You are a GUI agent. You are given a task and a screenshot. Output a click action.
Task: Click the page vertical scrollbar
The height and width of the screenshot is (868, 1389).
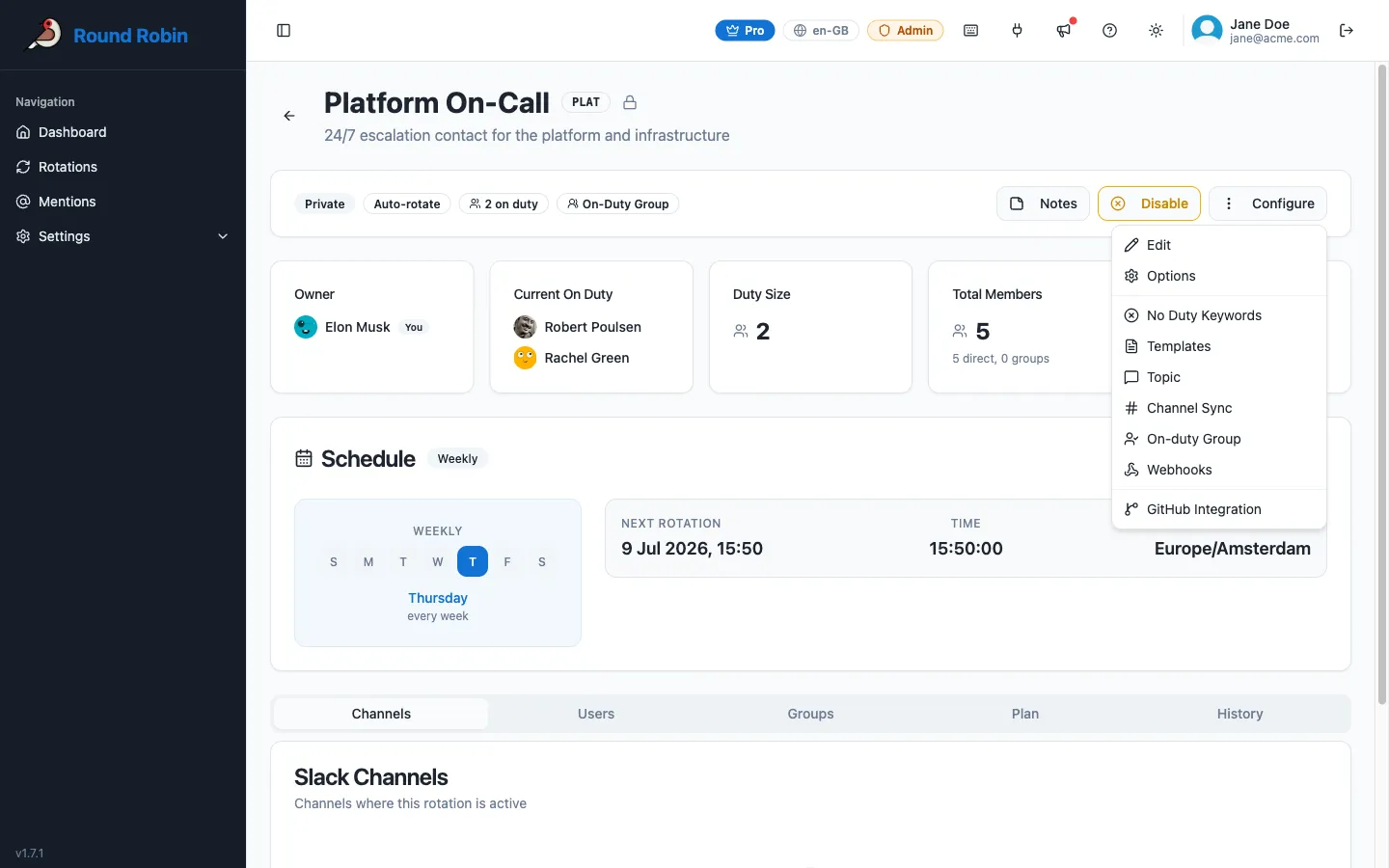tap(1382, 384)
